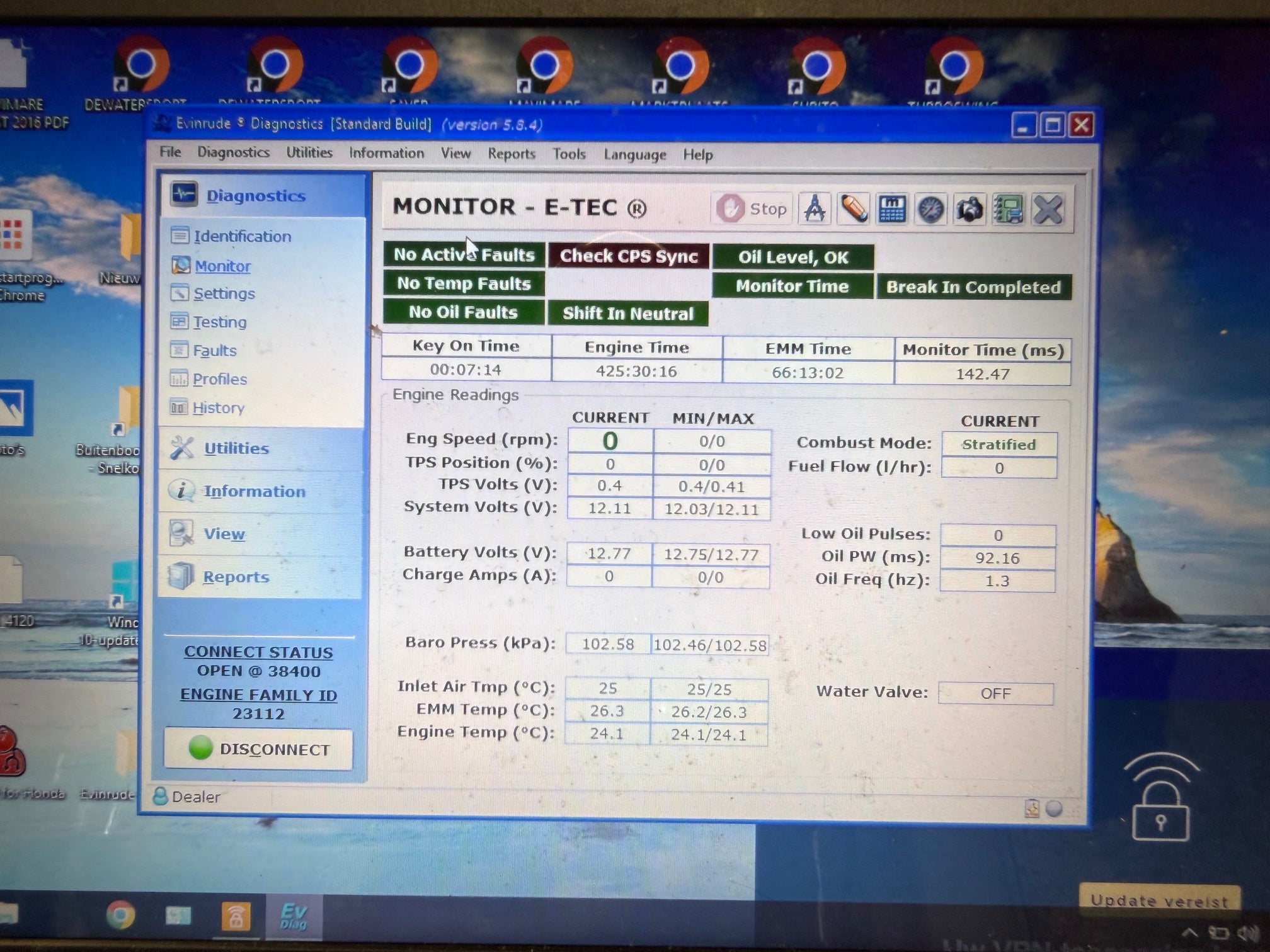The image size is (1270, 952).
Task: Open the Utilities menu in the menu bar
Action: point(309,152)
